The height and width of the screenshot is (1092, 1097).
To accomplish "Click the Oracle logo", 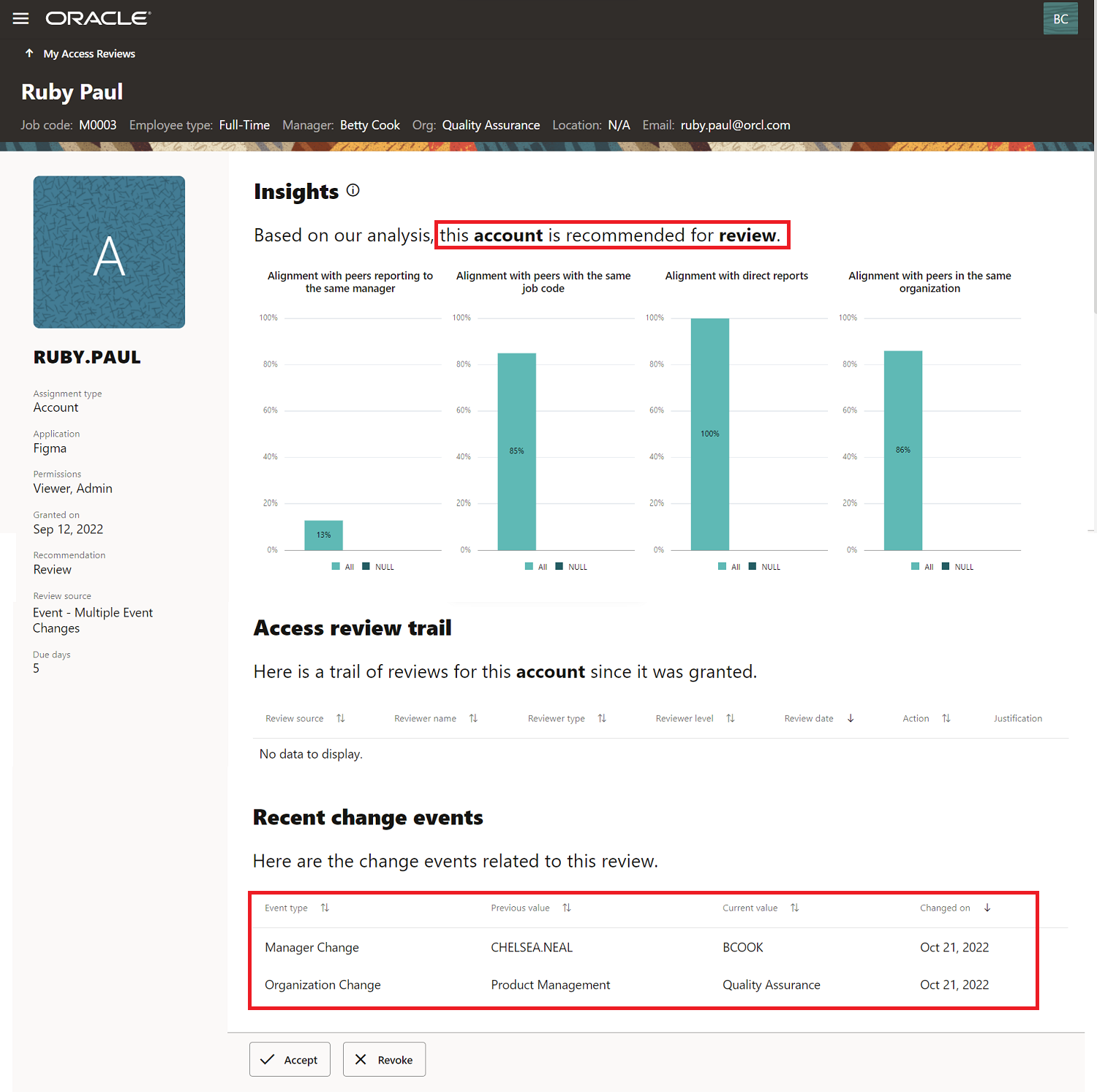I will click(98, 18).
